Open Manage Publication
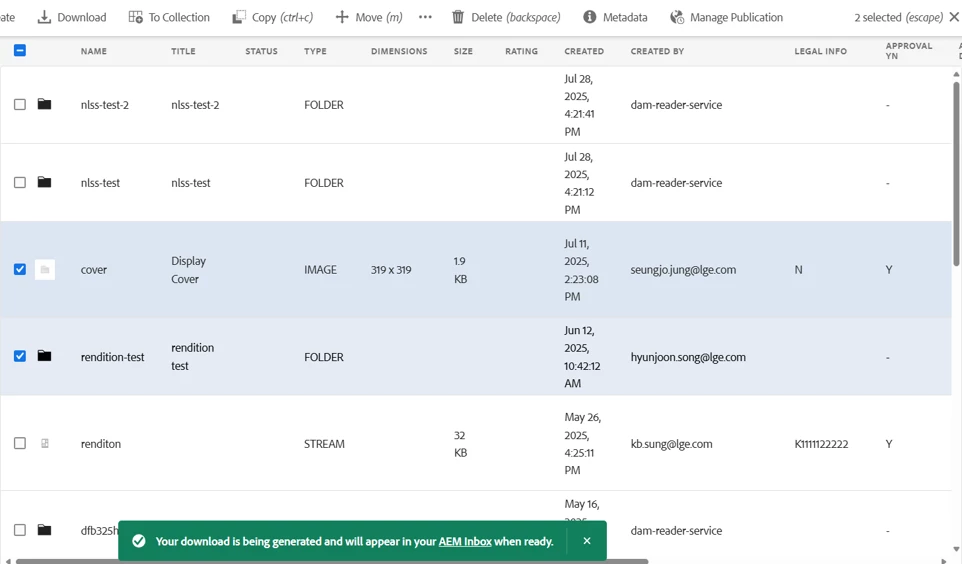Image resolution: width=962 pixels, height=564 pixels. click(726, 17)
